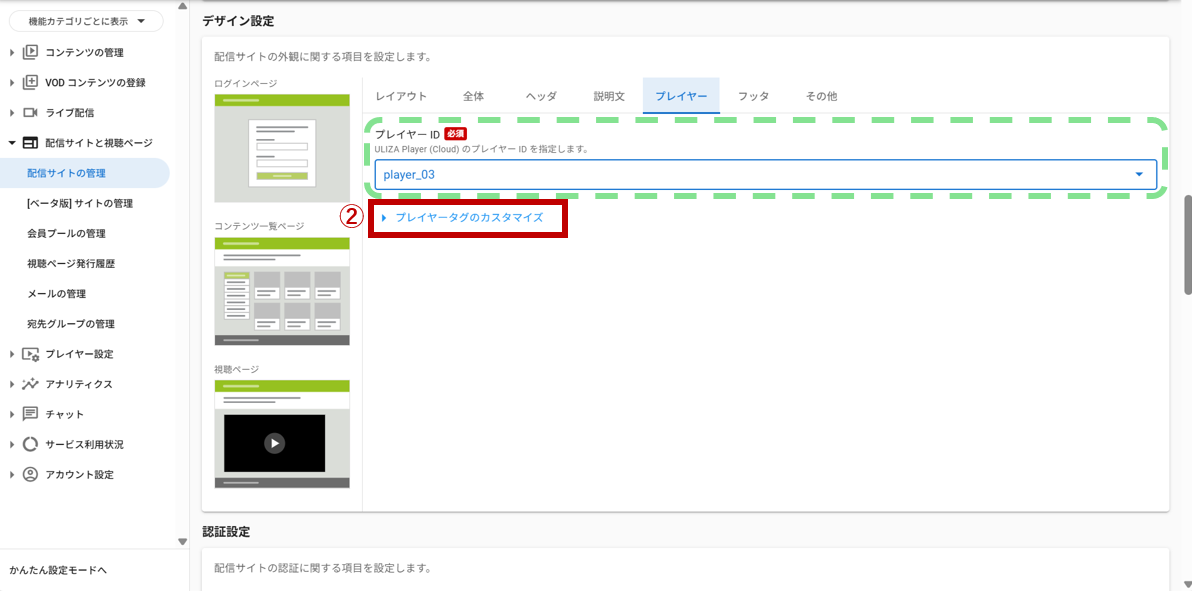Click the プレイヤー ID label
The image size is (1192, 591).
point(407,134)
